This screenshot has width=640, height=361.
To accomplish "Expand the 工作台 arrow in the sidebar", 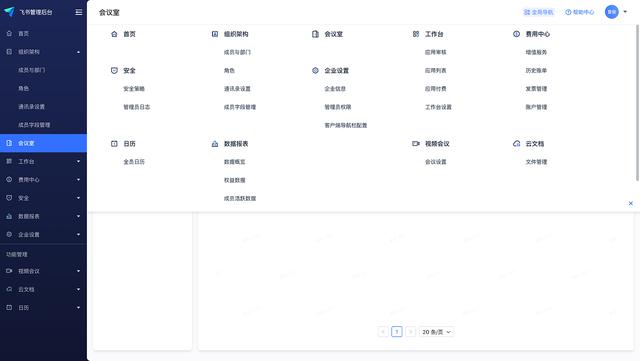I will 78,161.
